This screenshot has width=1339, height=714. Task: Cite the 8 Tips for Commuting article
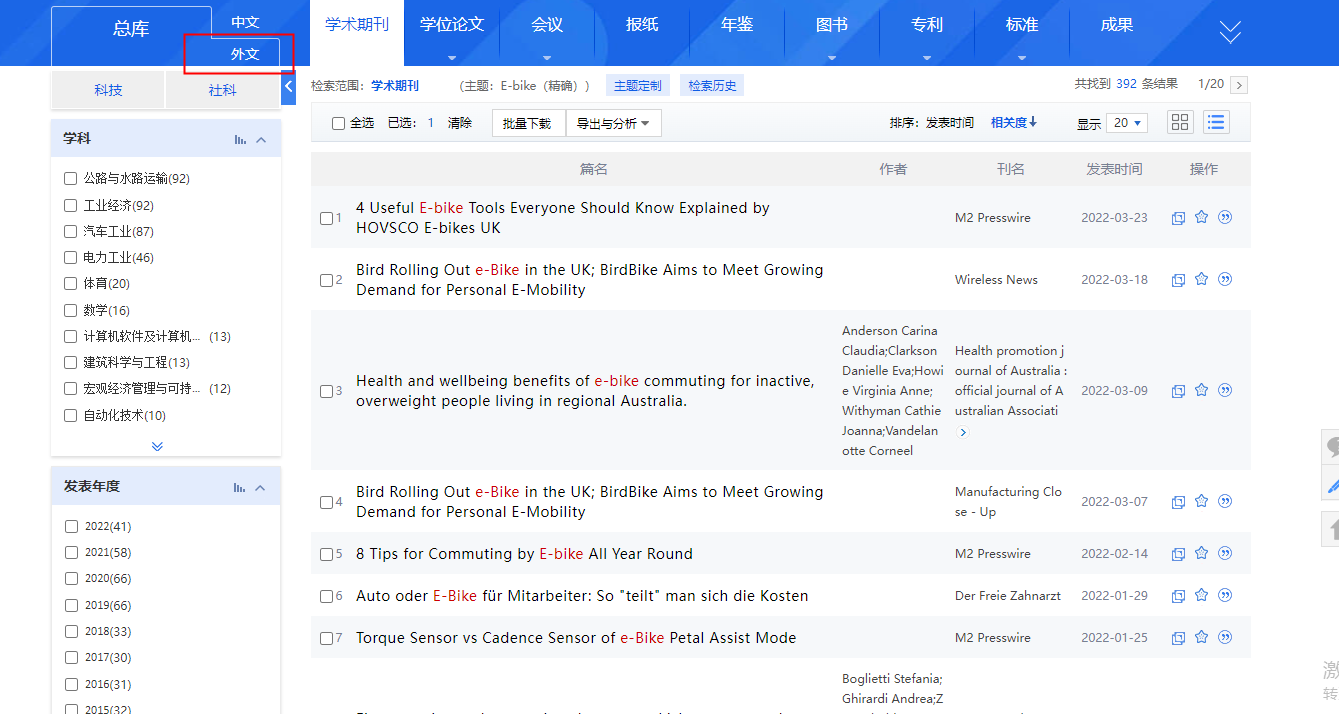1225,553
